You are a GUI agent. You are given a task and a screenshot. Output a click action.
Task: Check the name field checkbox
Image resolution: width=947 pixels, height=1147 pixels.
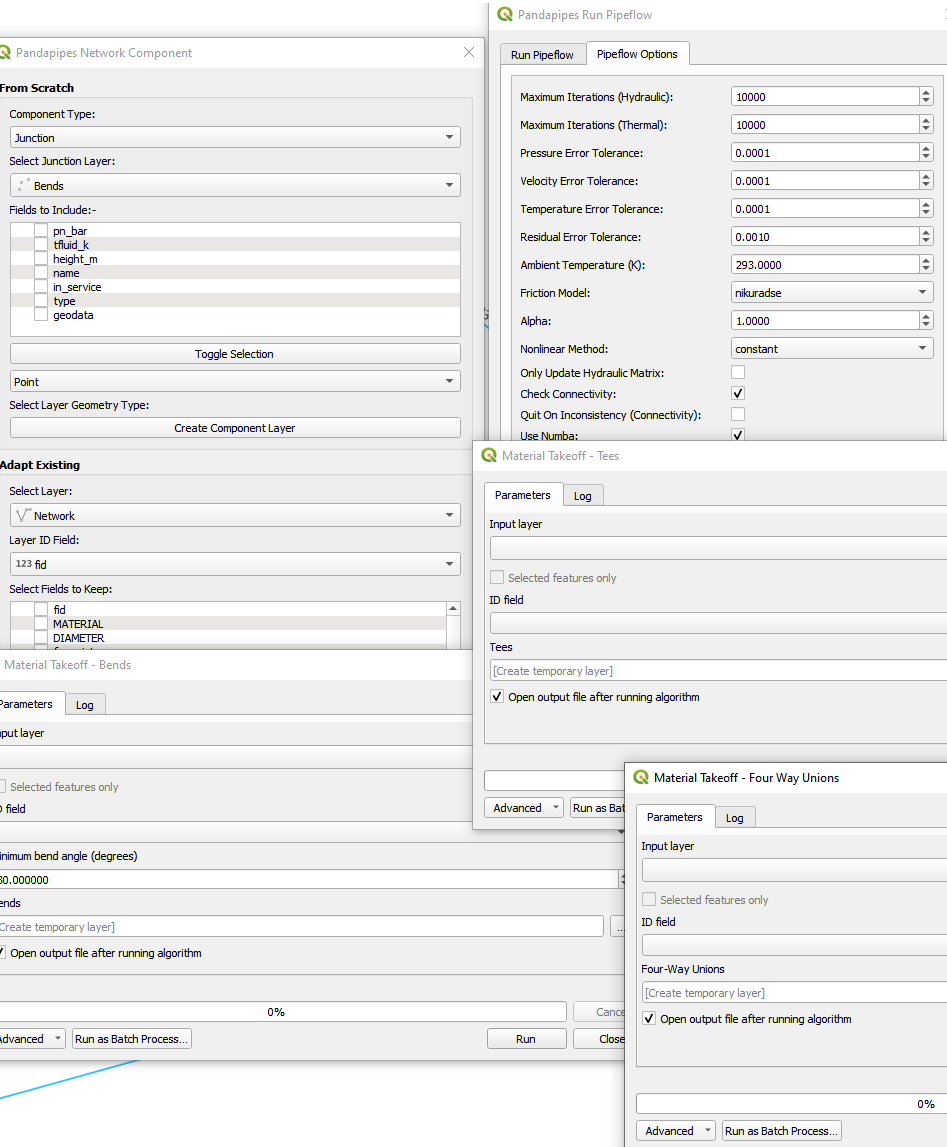tap(41, 272)
